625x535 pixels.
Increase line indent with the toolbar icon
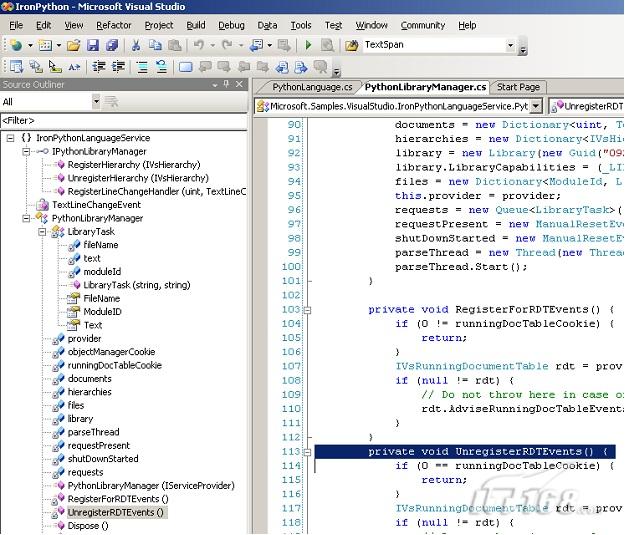(118, 67)
